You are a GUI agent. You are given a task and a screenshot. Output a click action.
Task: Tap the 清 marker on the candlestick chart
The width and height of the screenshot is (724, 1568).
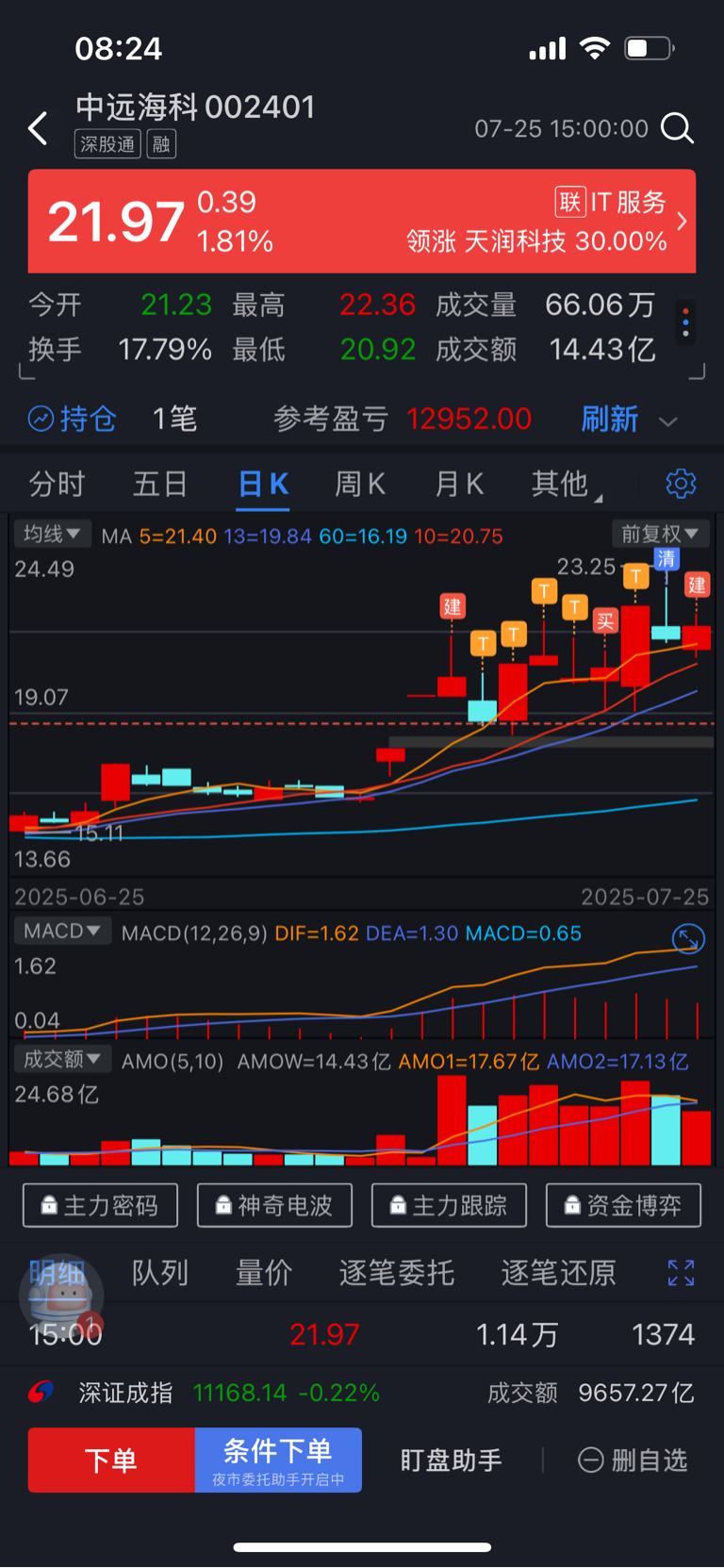point(666,559)
